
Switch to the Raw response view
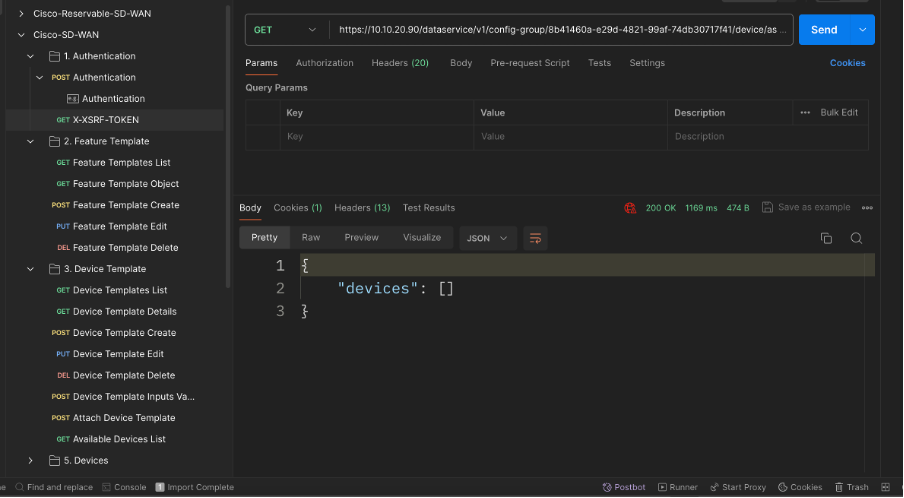point(311,238)
